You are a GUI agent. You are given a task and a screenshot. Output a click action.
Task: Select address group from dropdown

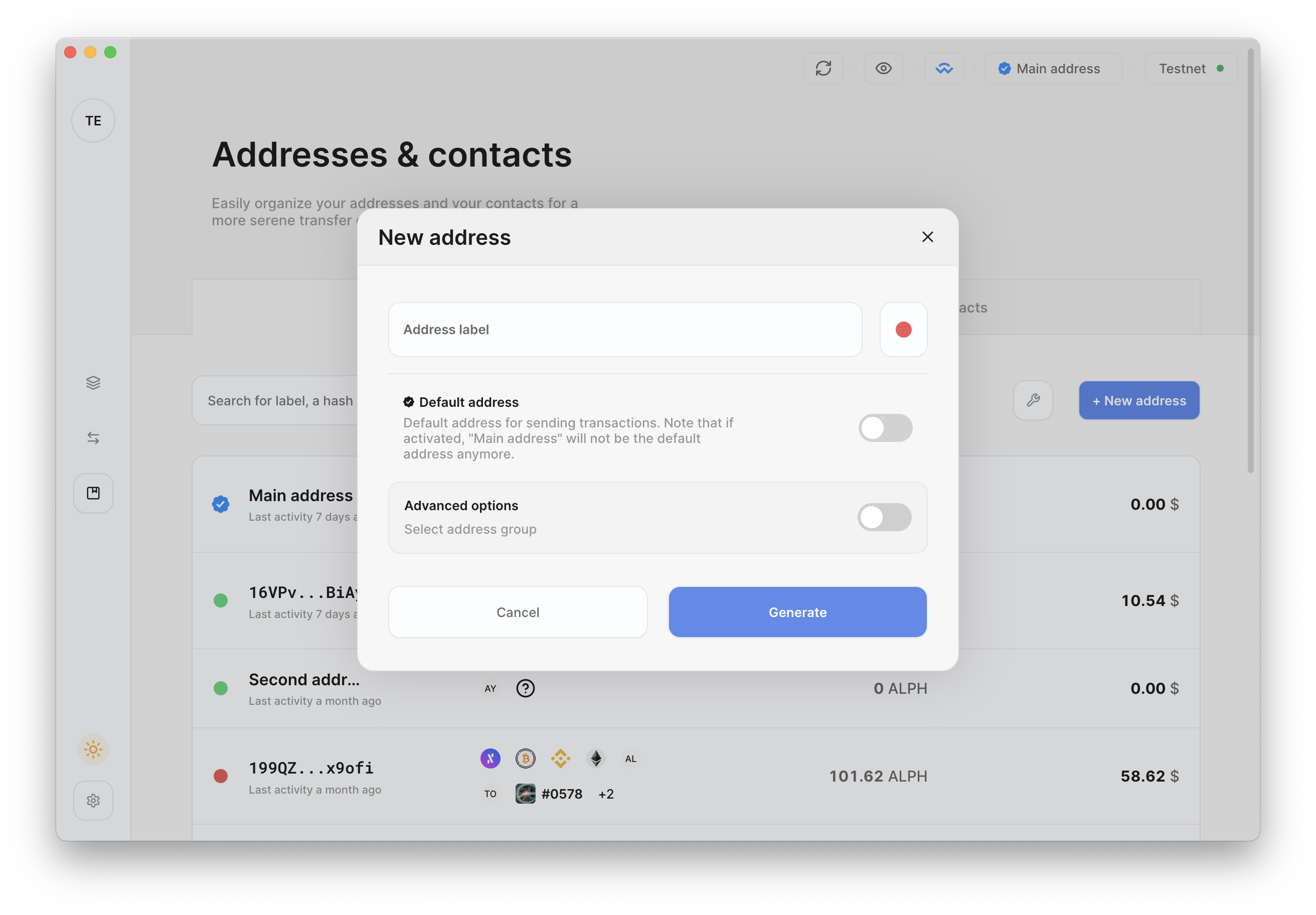click(470, 529)
